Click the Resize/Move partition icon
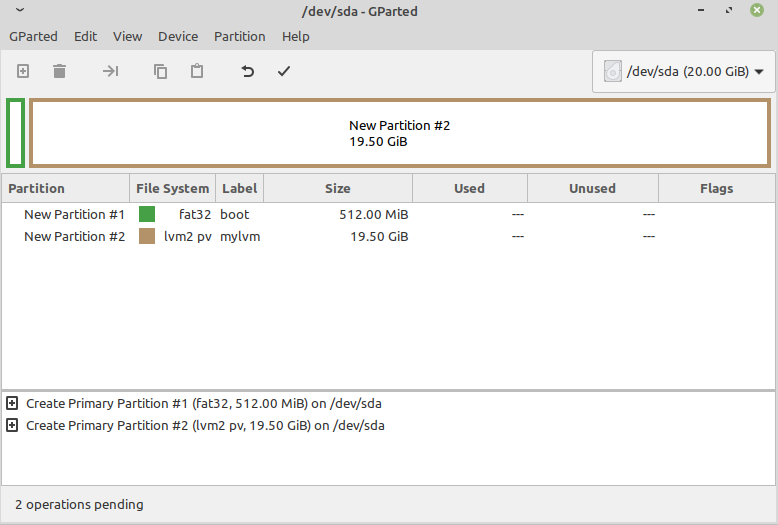This screenshot has width=778, height=525. pos(110,71)
